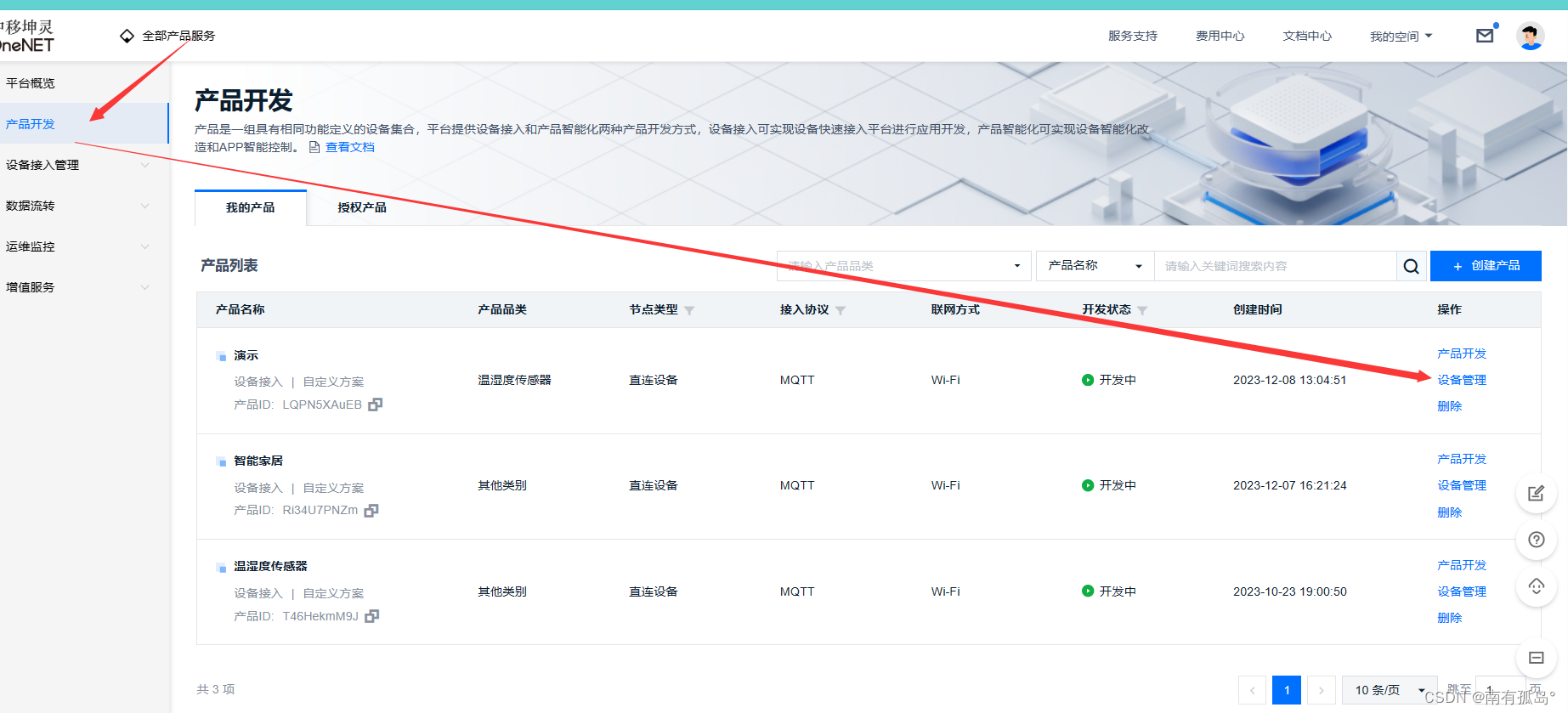This screenshot has height=713, width=1568.
Task: Open 设备管理 for 智能家居 product
Action: point(1462,485)
